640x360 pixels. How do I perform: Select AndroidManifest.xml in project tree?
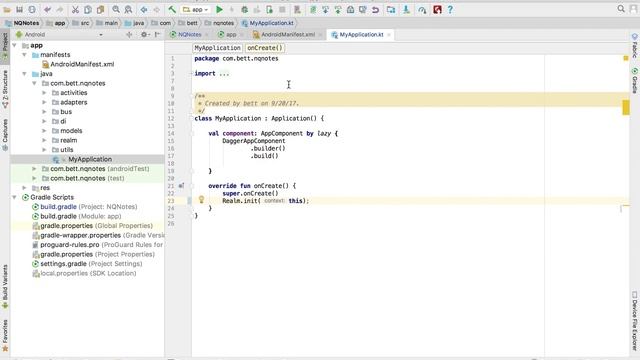pos(78,64)
